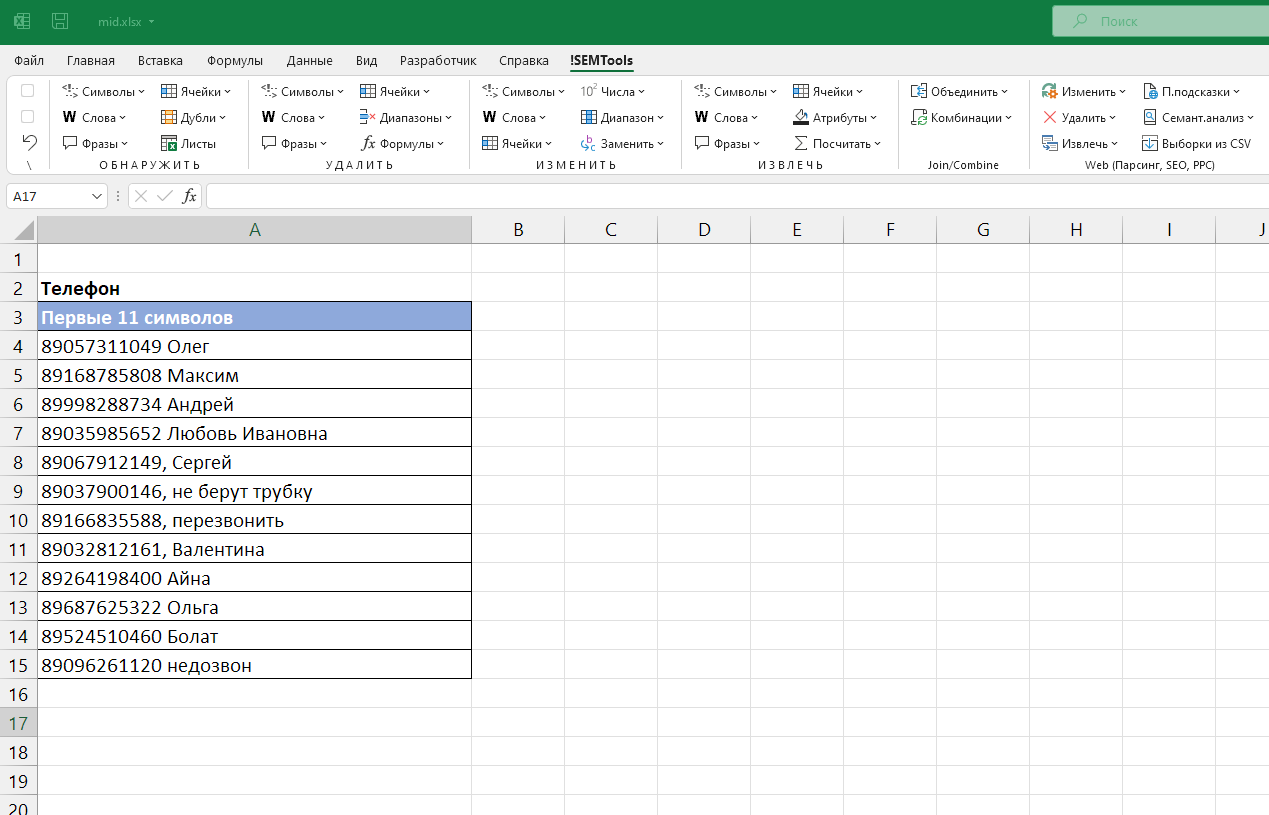
Task: Open Числа in the ИЗМЕНИТЬ group
Action: 613,91
